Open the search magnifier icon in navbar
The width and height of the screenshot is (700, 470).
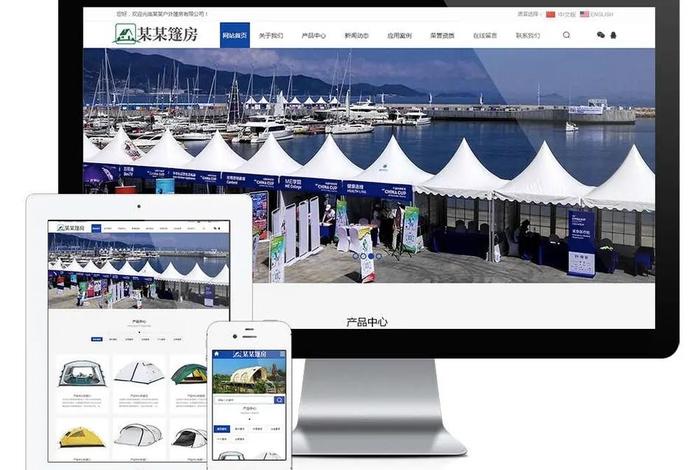point(566,35)
